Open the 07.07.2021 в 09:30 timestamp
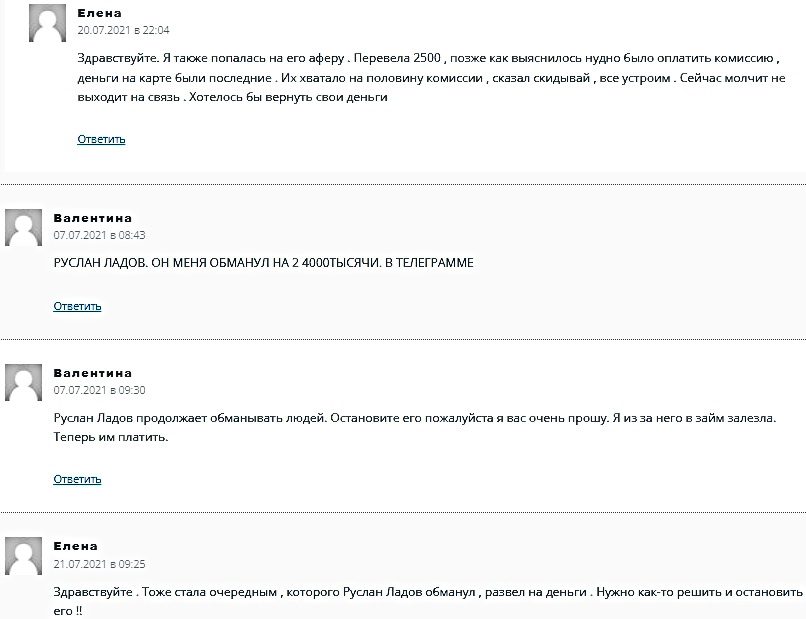Image resolution: width=806 pixels, height=619 pixels. 99,390
